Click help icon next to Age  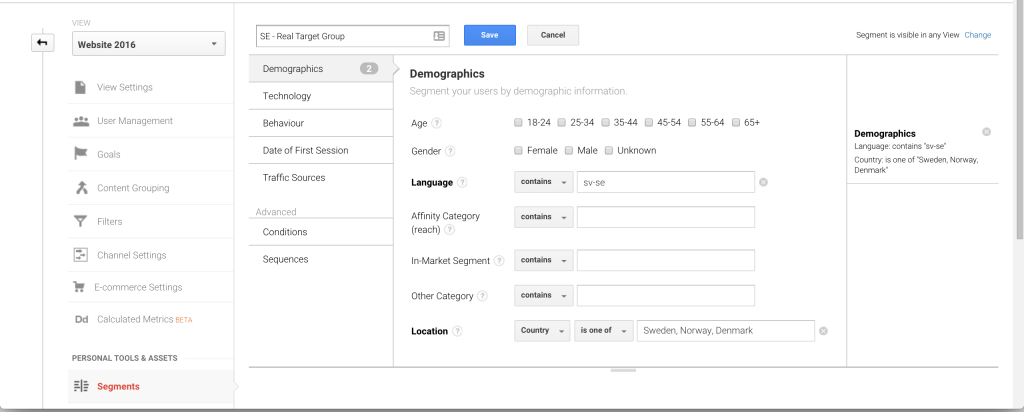(x=436, y=123)
